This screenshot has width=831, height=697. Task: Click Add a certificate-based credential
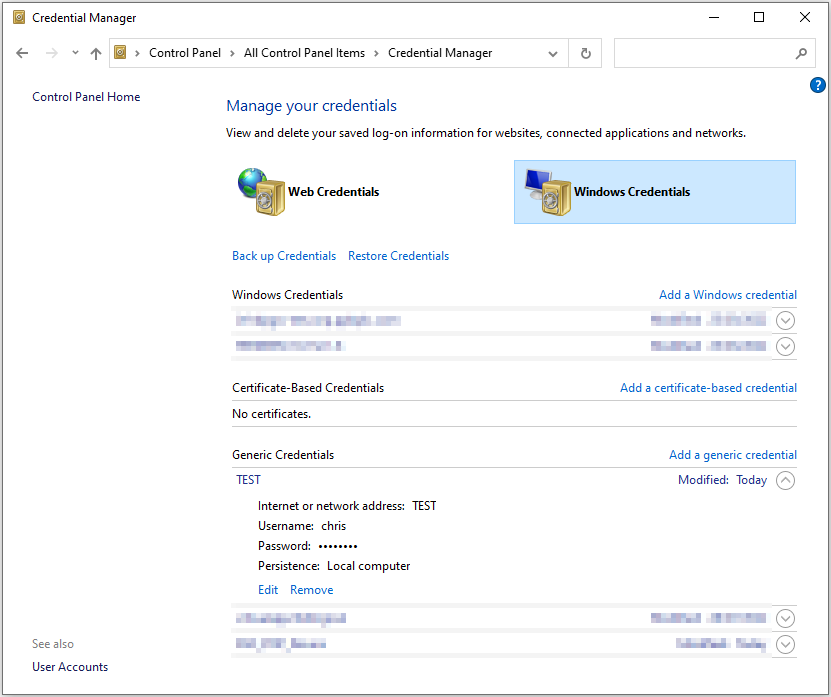[708, 388]
